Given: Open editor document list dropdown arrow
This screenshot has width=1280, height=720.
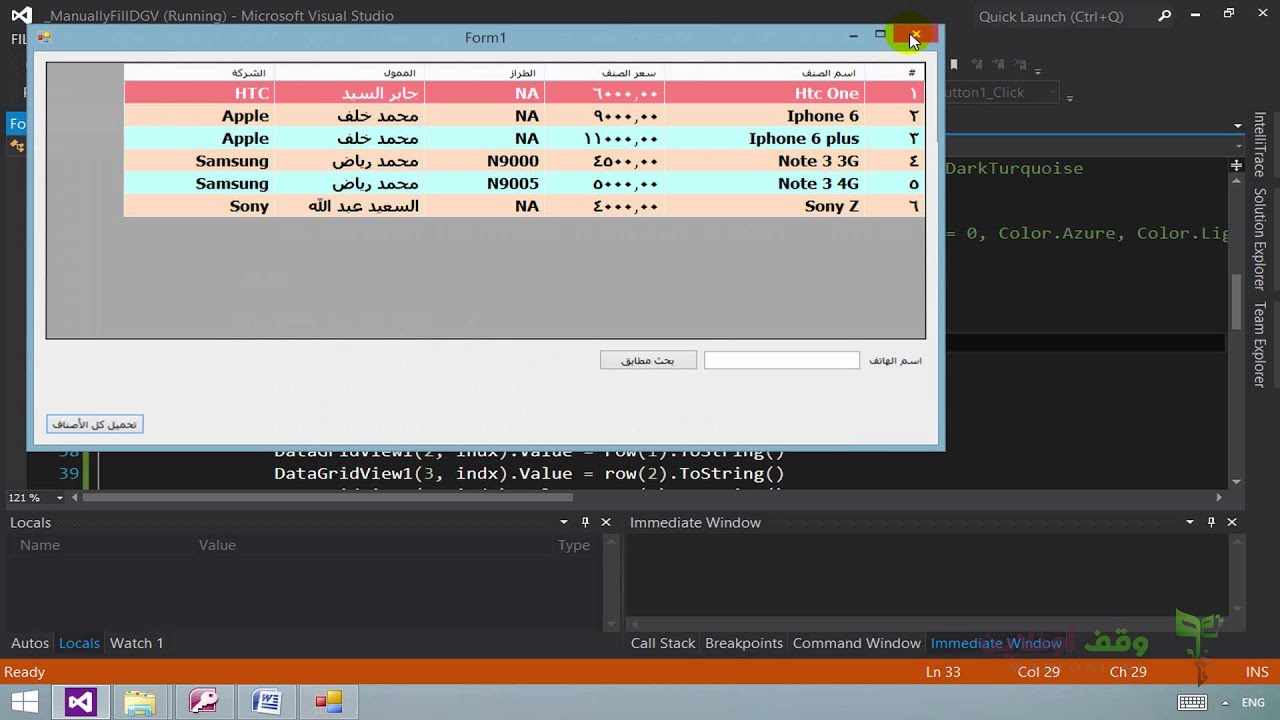Looking at the screenshot, I should [x=1237, y=125].
